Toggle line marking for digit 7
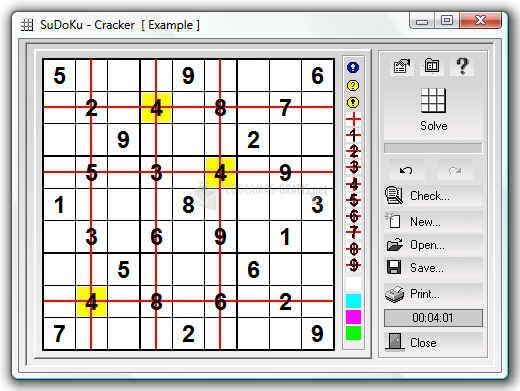This screenshot has width=520, height=391. click(x=353, y=232)
